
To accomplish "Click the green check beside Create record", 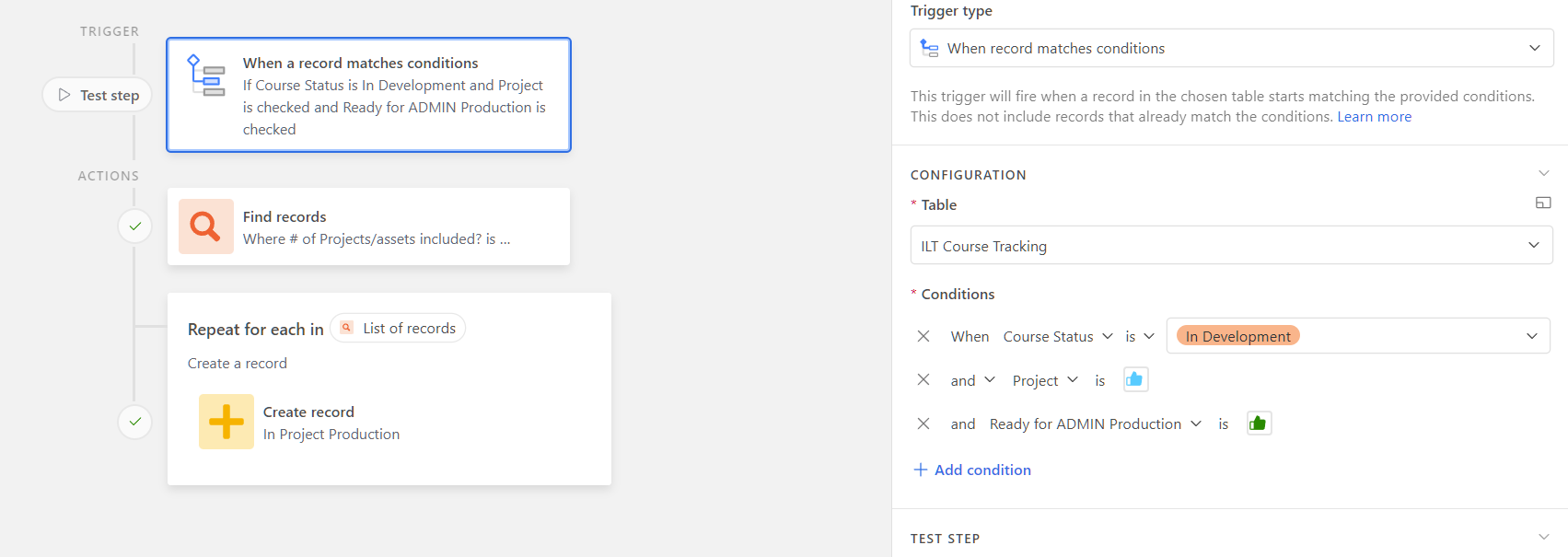I will point(135,422).
